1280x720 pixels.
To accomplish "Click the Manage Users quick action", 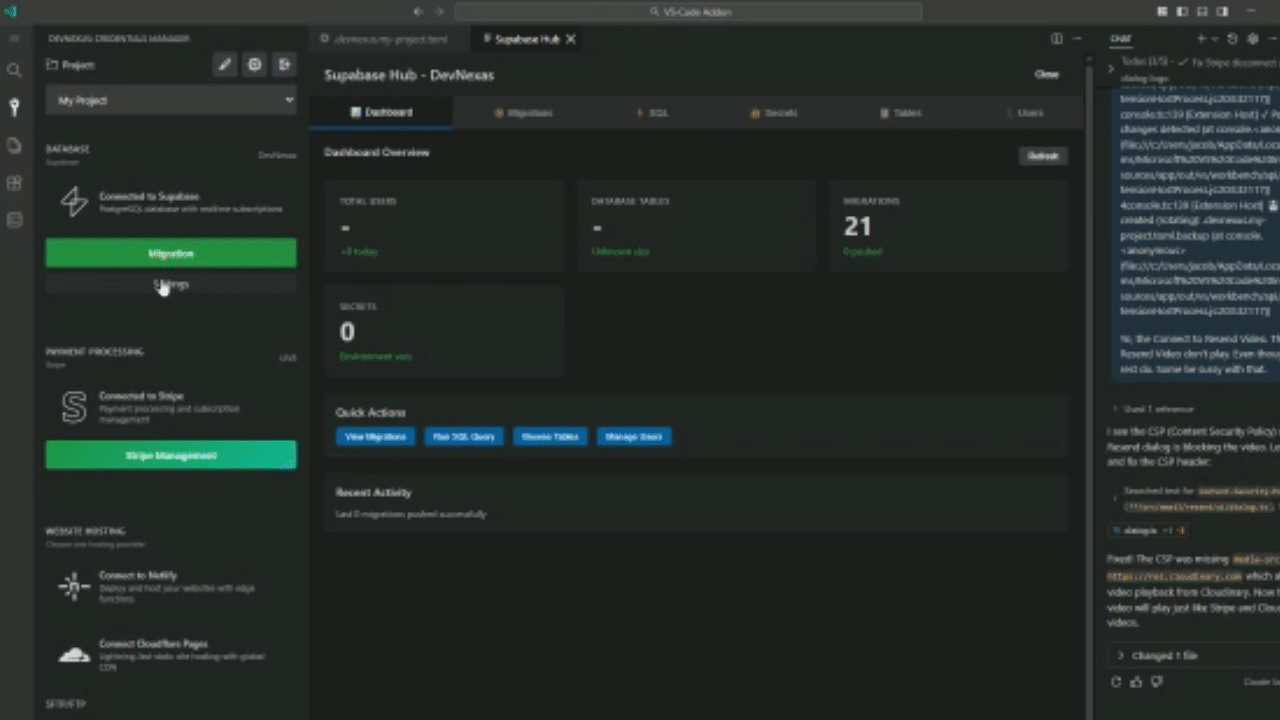I will click(634, 436).
